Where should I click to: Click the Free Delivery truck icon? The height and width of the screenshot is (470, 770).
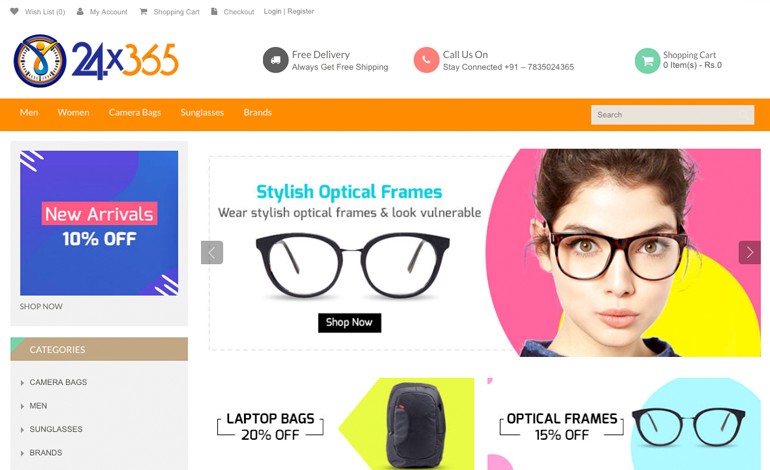coord(275,60)
